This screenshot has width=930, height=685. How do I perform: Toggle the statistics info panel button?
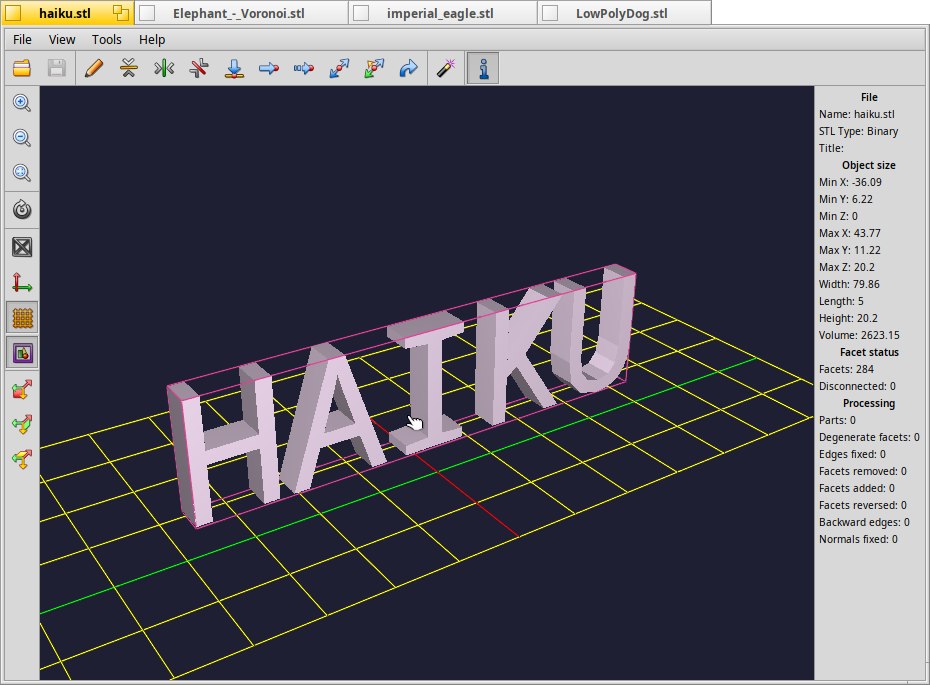point(483,68)
